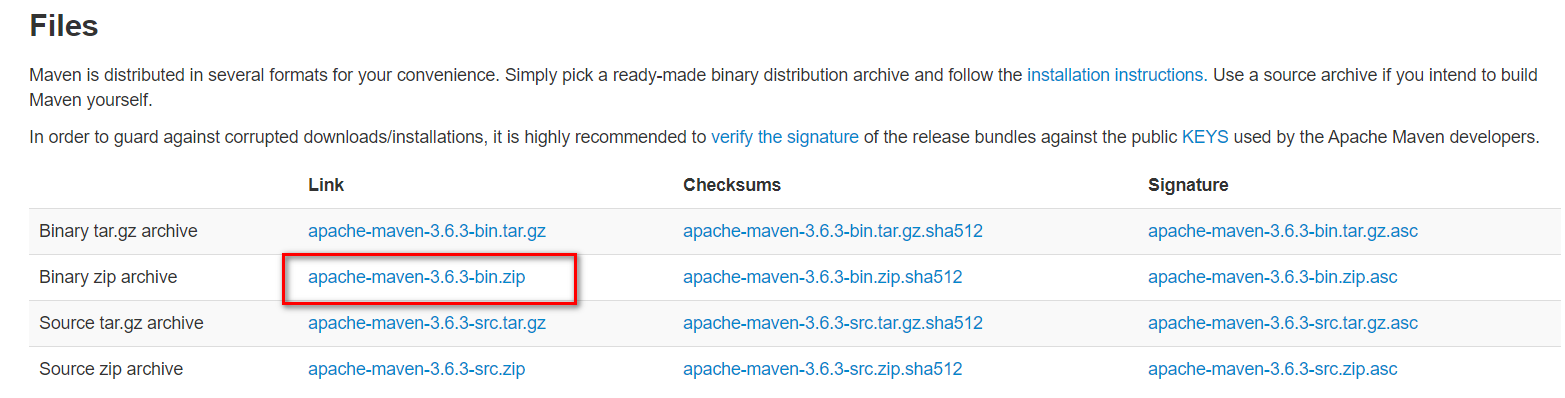Click the Checksums column header

tap(732, 185)
